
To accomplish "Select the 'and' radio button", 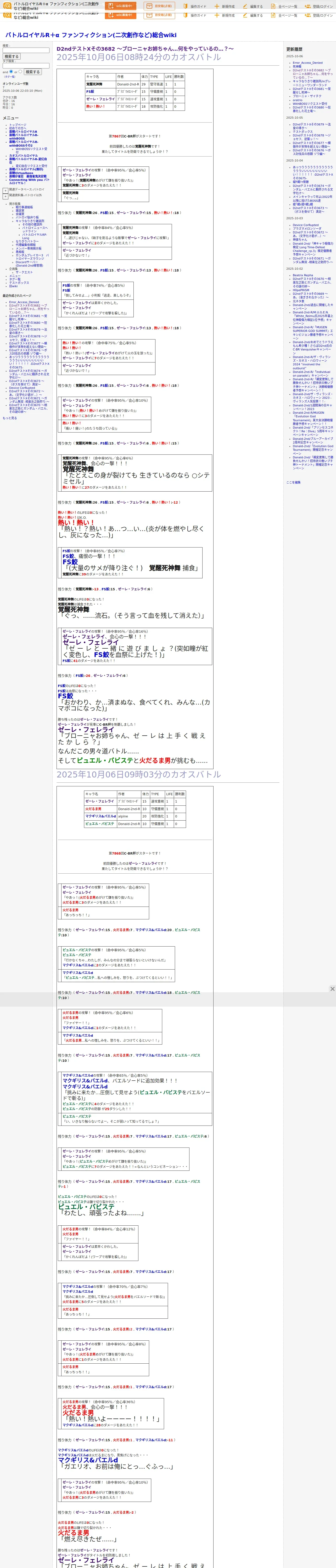I will [11, 71].
